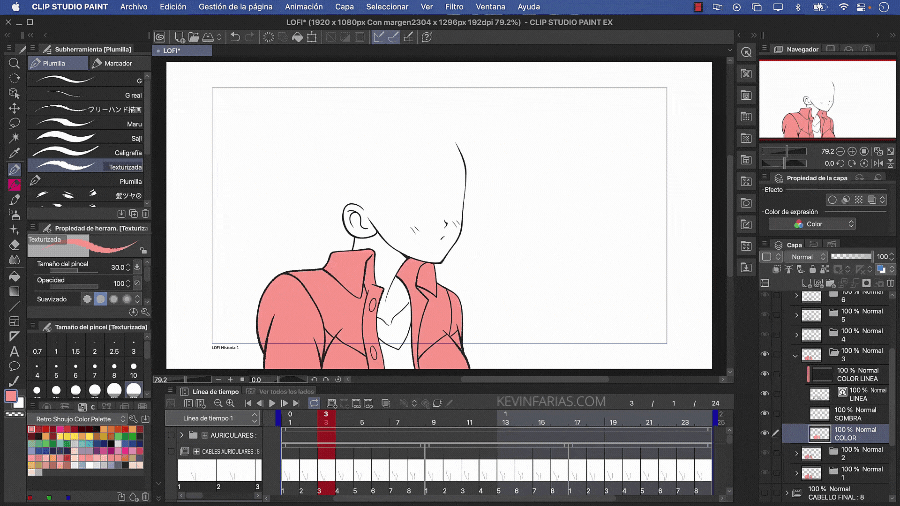
Task: Expand the AURICULARES timeline folder
Action: tap(181, 435)
